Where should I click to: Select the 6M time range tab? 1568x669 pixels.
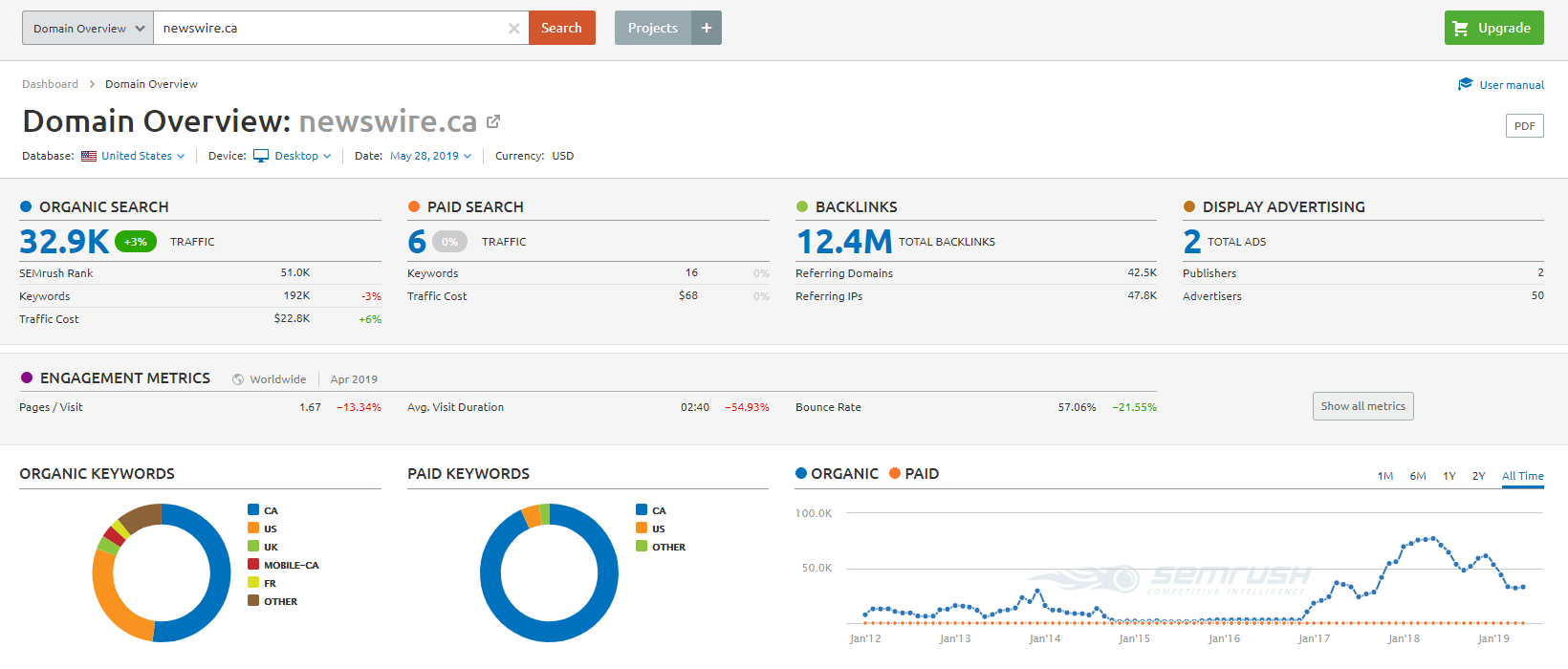click(1418, 476)
